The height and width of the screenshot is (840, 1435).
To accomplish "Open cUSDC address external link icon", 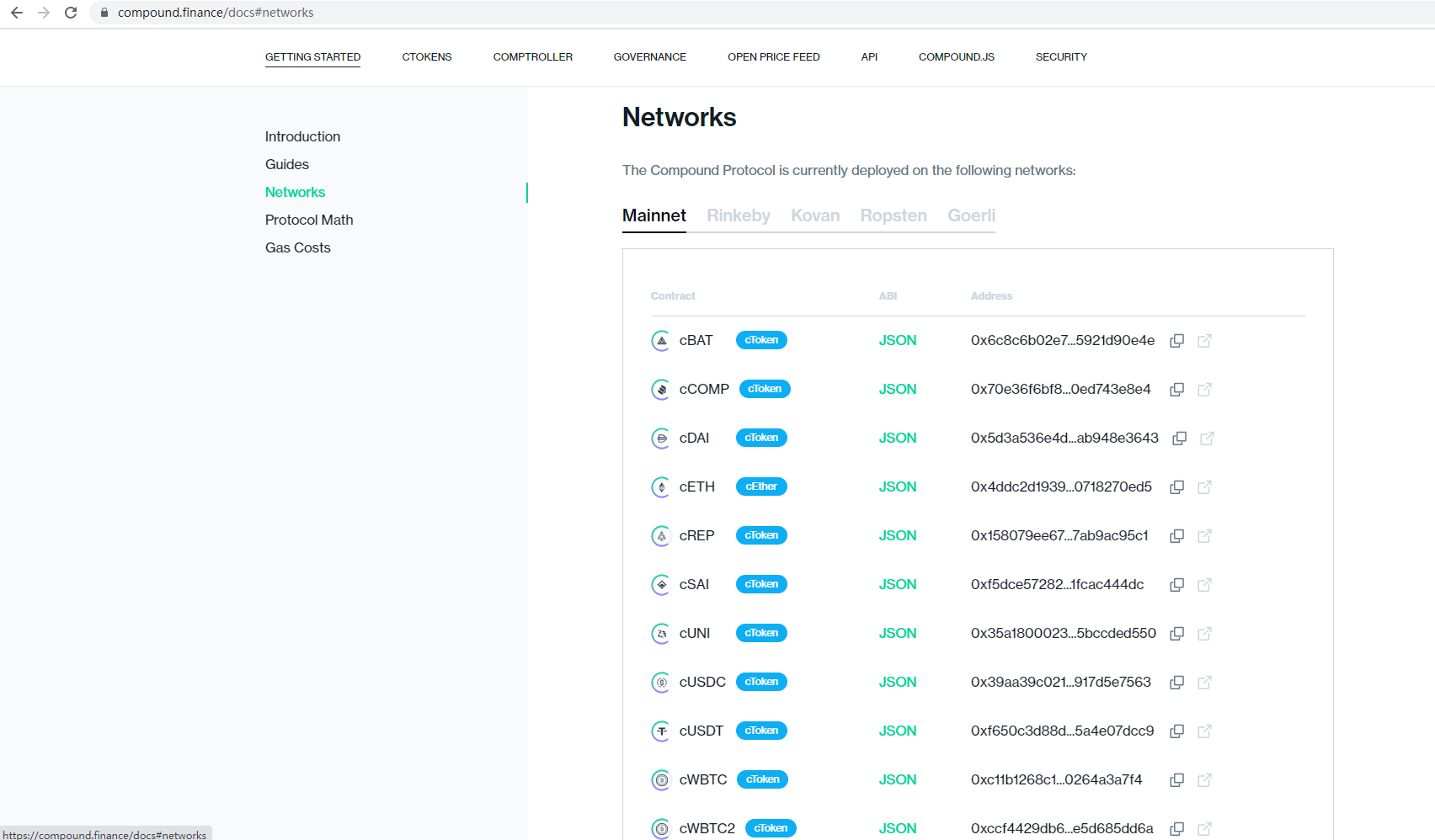I will point(1205,683).
